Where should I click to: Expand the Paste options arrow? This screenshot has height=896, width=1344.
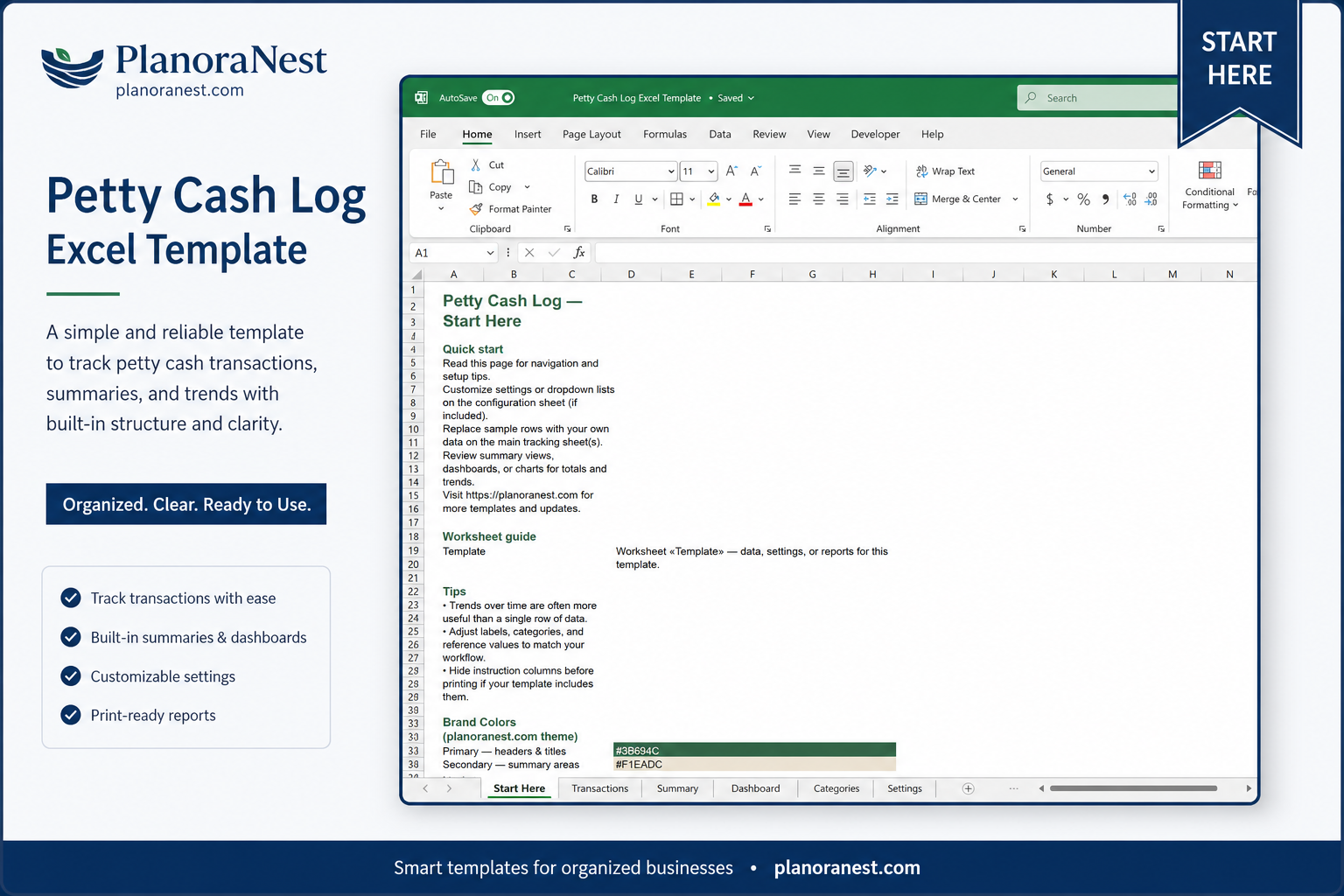pyautogui.click(x=441, y=208)
